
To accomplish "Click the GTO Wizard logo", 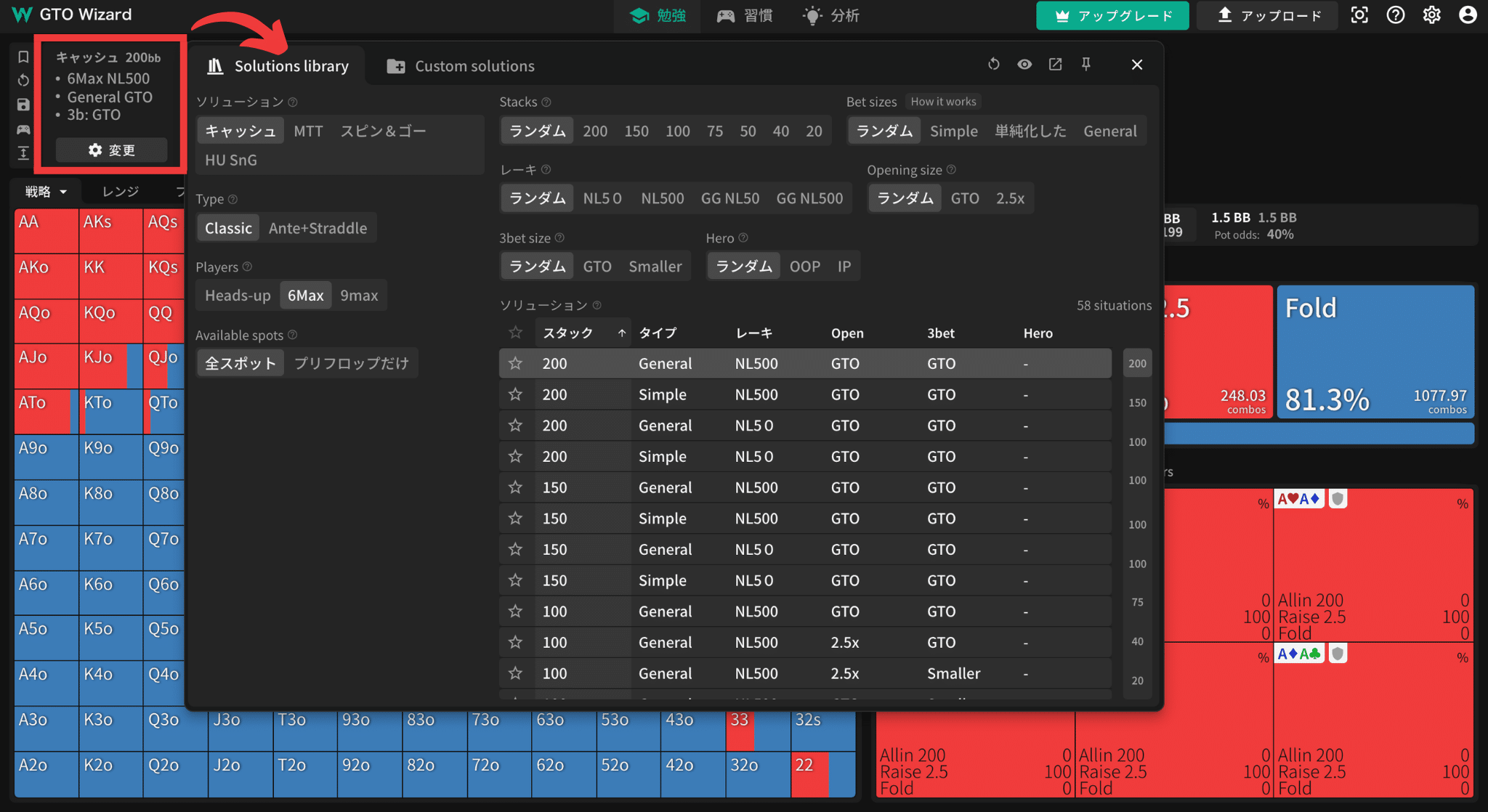I will click(x=73, y=15).
